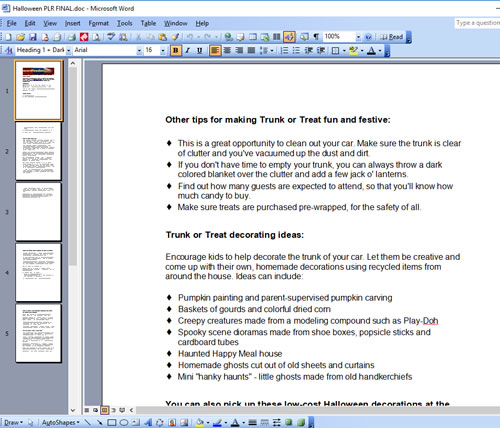This screenshot has width=500, height=428.
Task: Select the page 5 thumbnail
Action: pyautogui.click(x=38, y=333)
